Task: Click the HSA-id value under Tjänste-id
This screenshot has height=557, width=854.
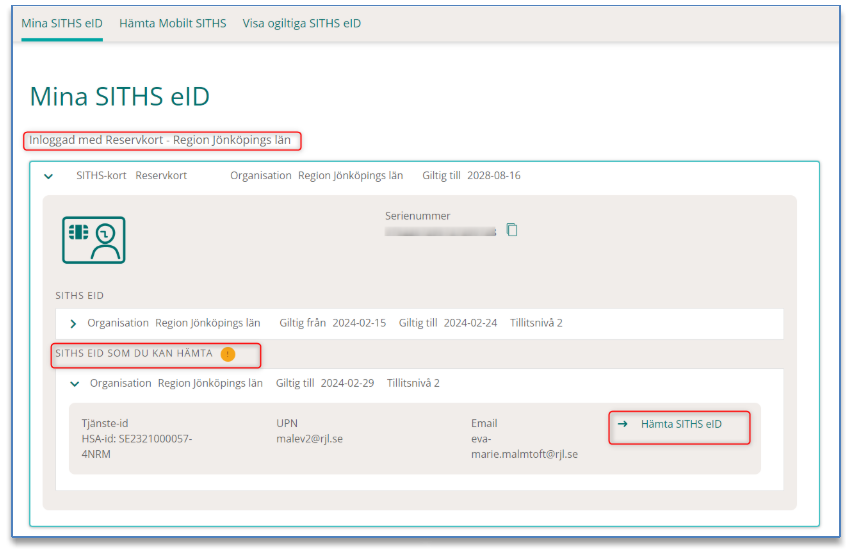Action: click(136, 446)
